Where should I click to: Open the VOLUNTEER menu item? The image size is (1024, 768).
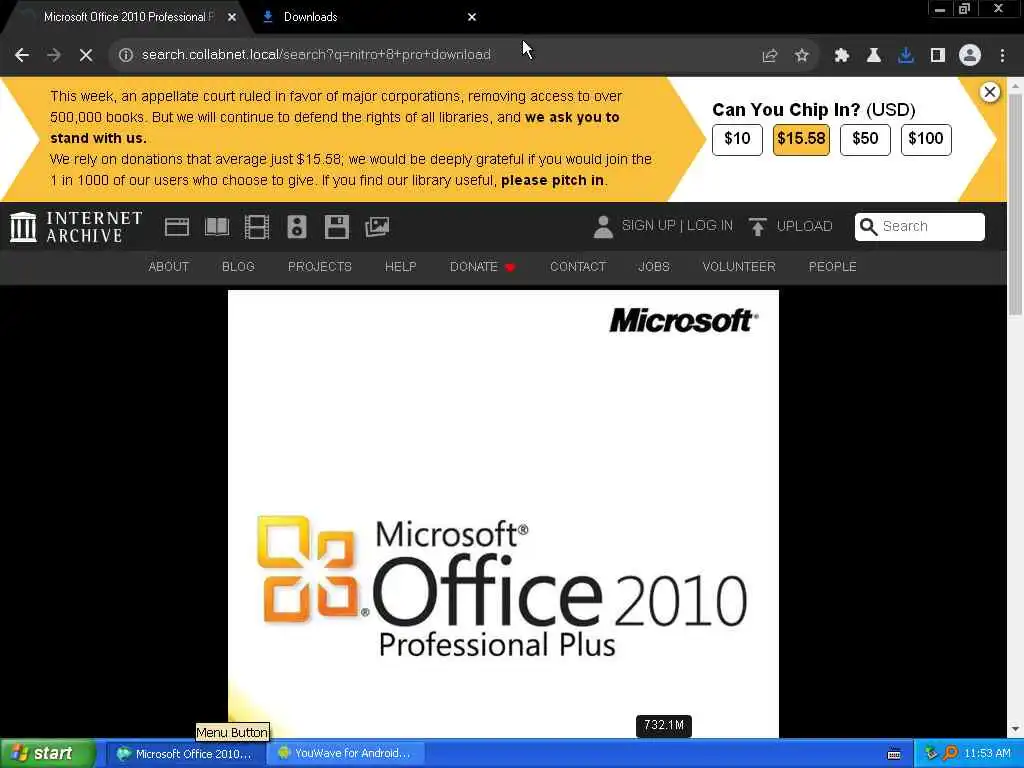[x=739, y=266]
